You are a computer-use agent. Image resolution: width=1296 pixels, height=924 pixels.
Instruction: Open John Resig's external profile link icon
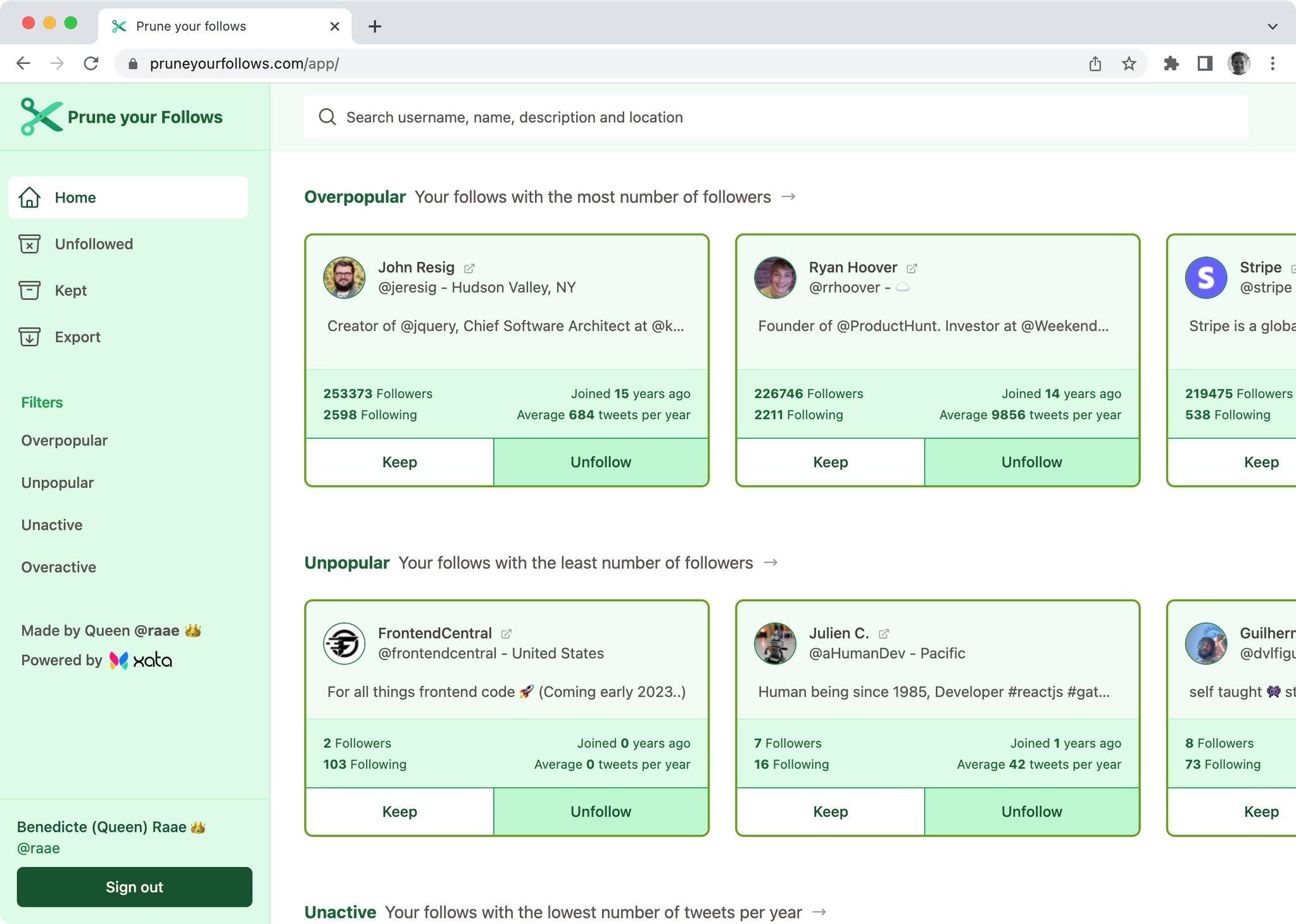469,268
